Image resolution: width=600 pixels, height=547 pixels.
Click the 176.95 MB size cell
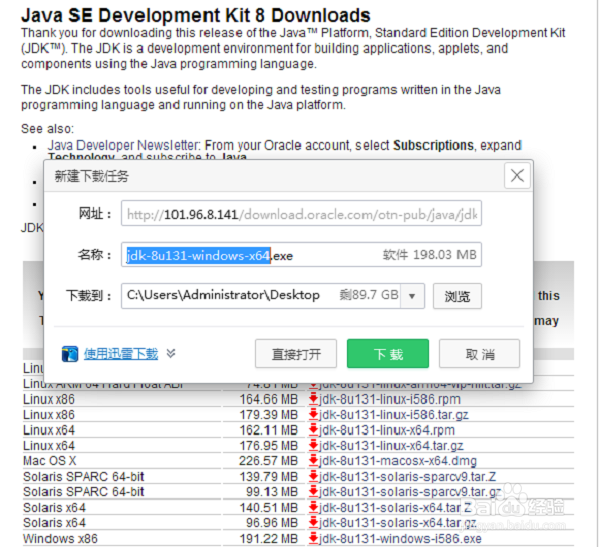coord(269,446)
